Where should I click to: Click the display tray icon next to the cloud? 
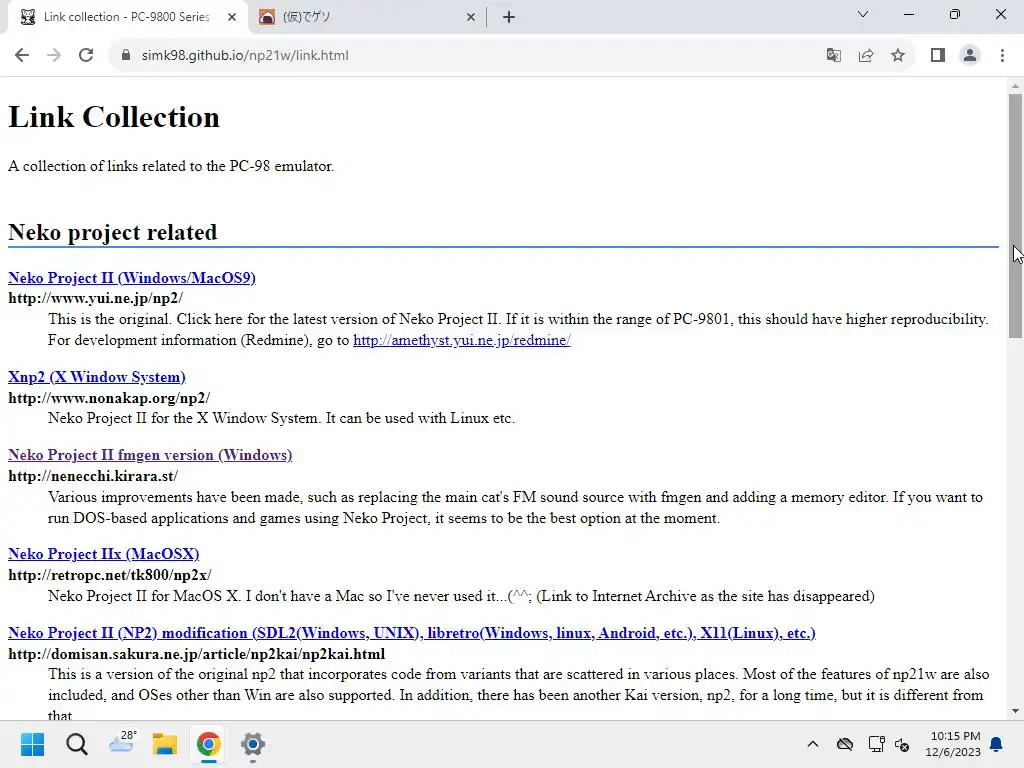(876, 744)
